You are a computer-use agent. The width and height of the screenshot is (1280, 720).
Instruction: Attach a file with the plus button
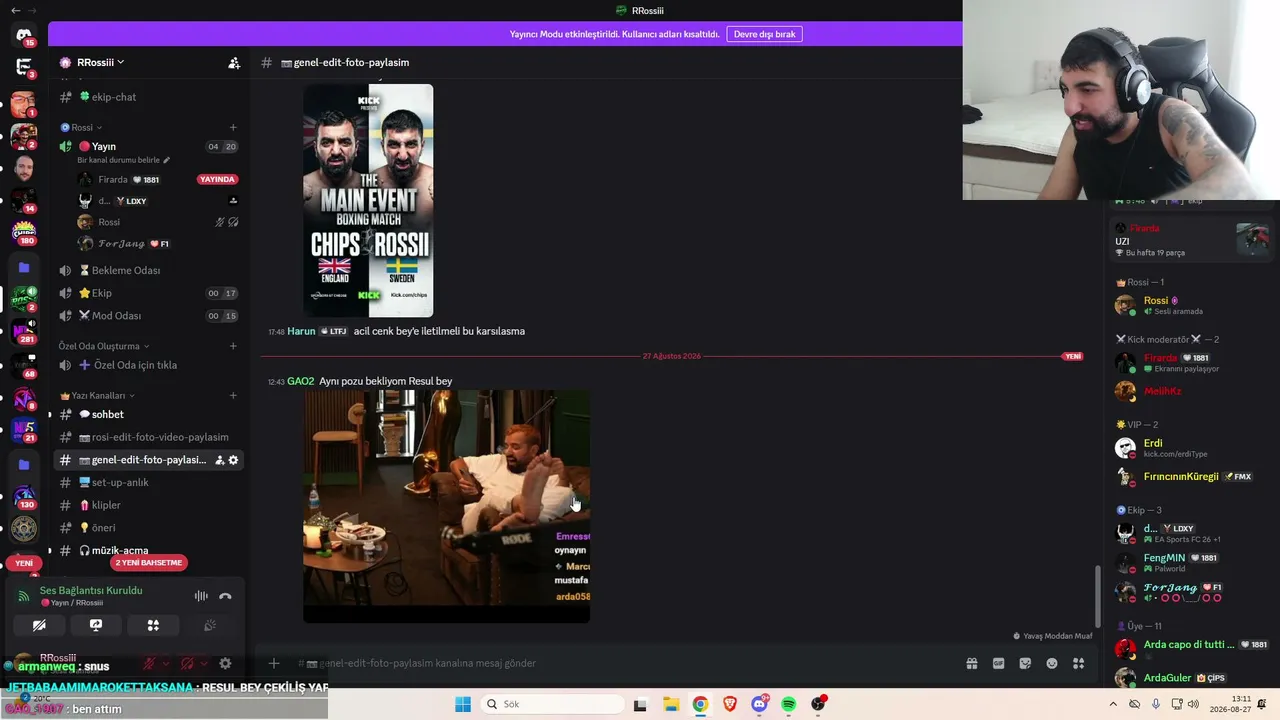(273, 663)
